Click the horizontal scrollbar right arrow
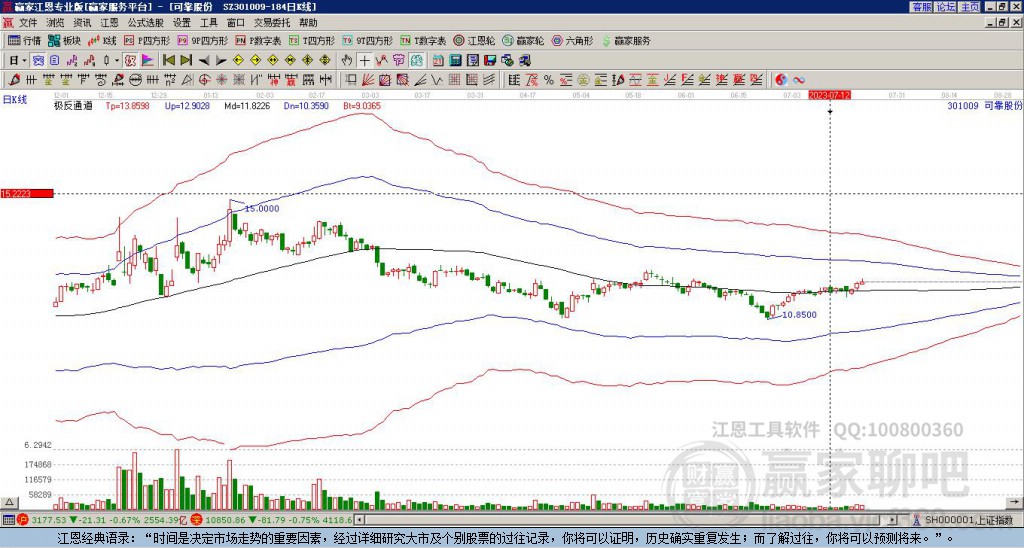This screenshot has width=1024, height=548. pyautogui.click(x=893, y=520)
